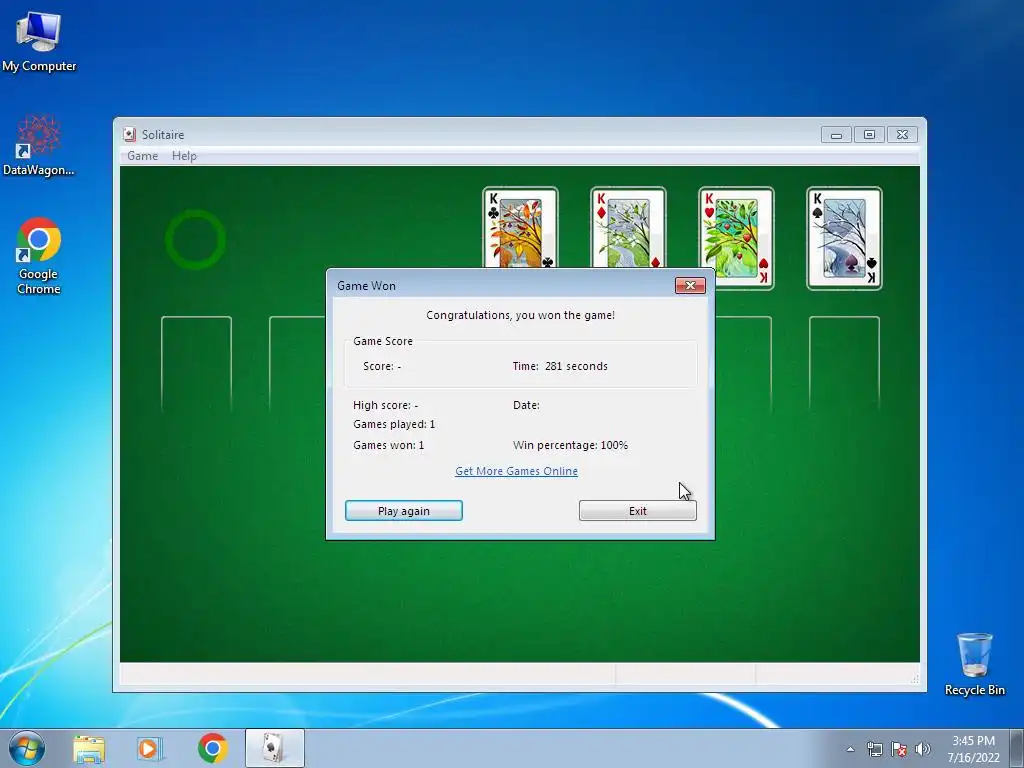
Task: Click 'Time: 281 seconds' text
Action: (560, 366)
